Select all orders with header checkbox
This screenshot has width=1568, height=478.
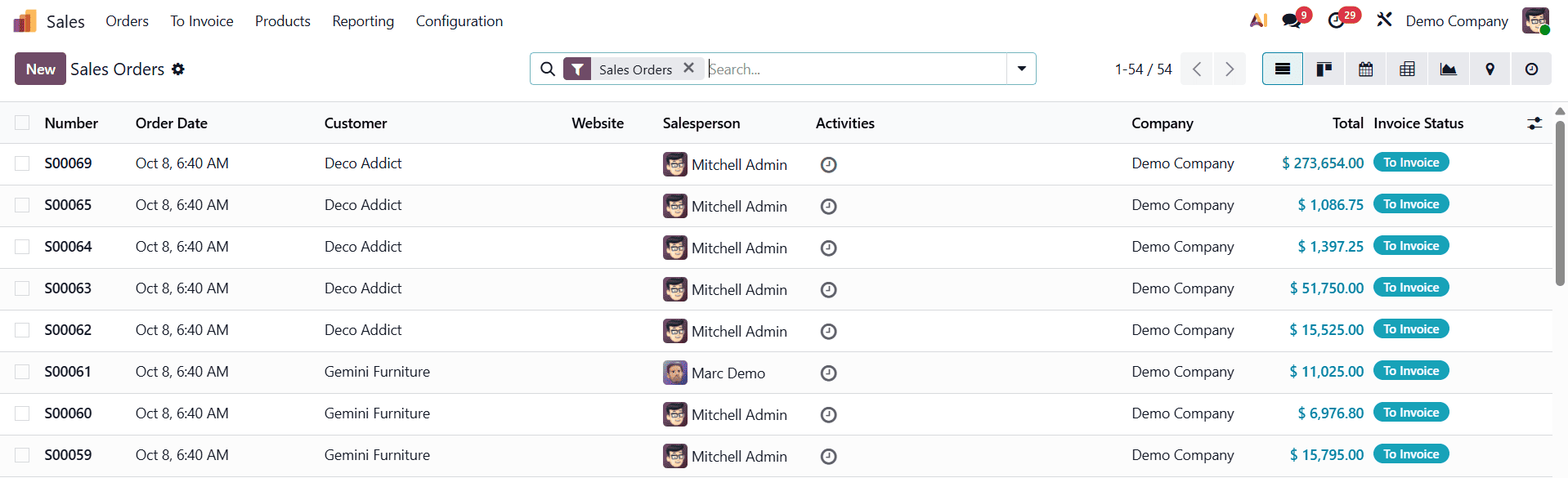point(22,123)
